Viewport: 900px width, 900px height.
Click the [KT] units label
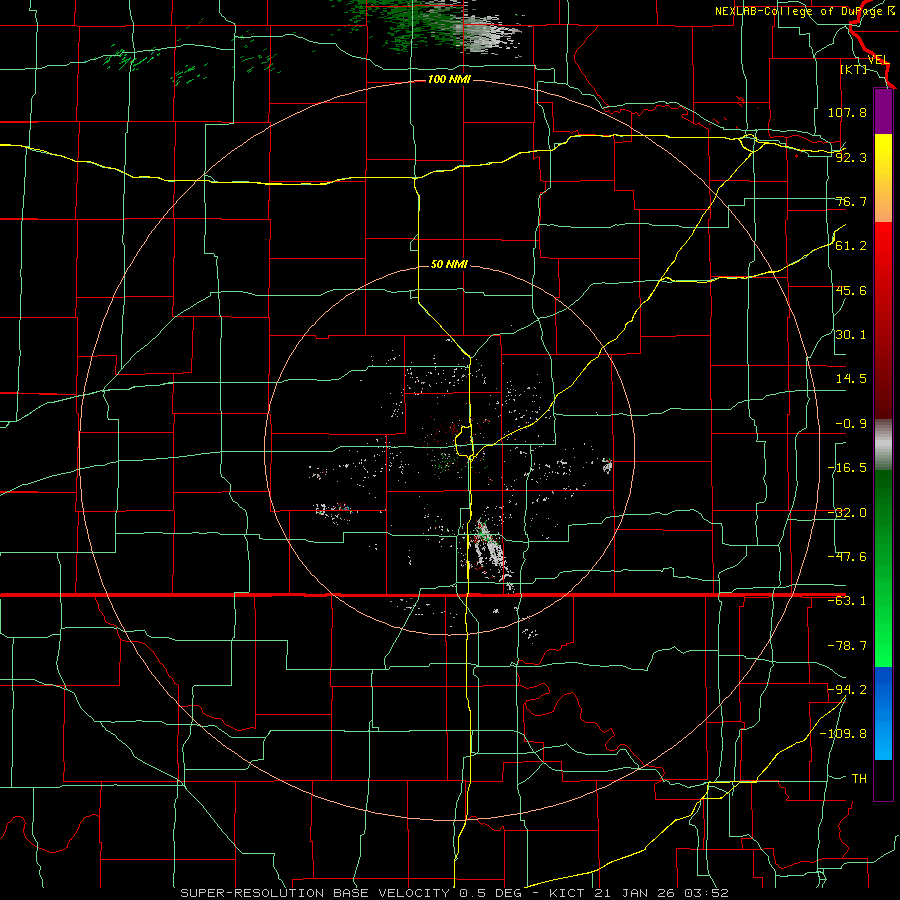pyautogui.click(x=854, y=69)
